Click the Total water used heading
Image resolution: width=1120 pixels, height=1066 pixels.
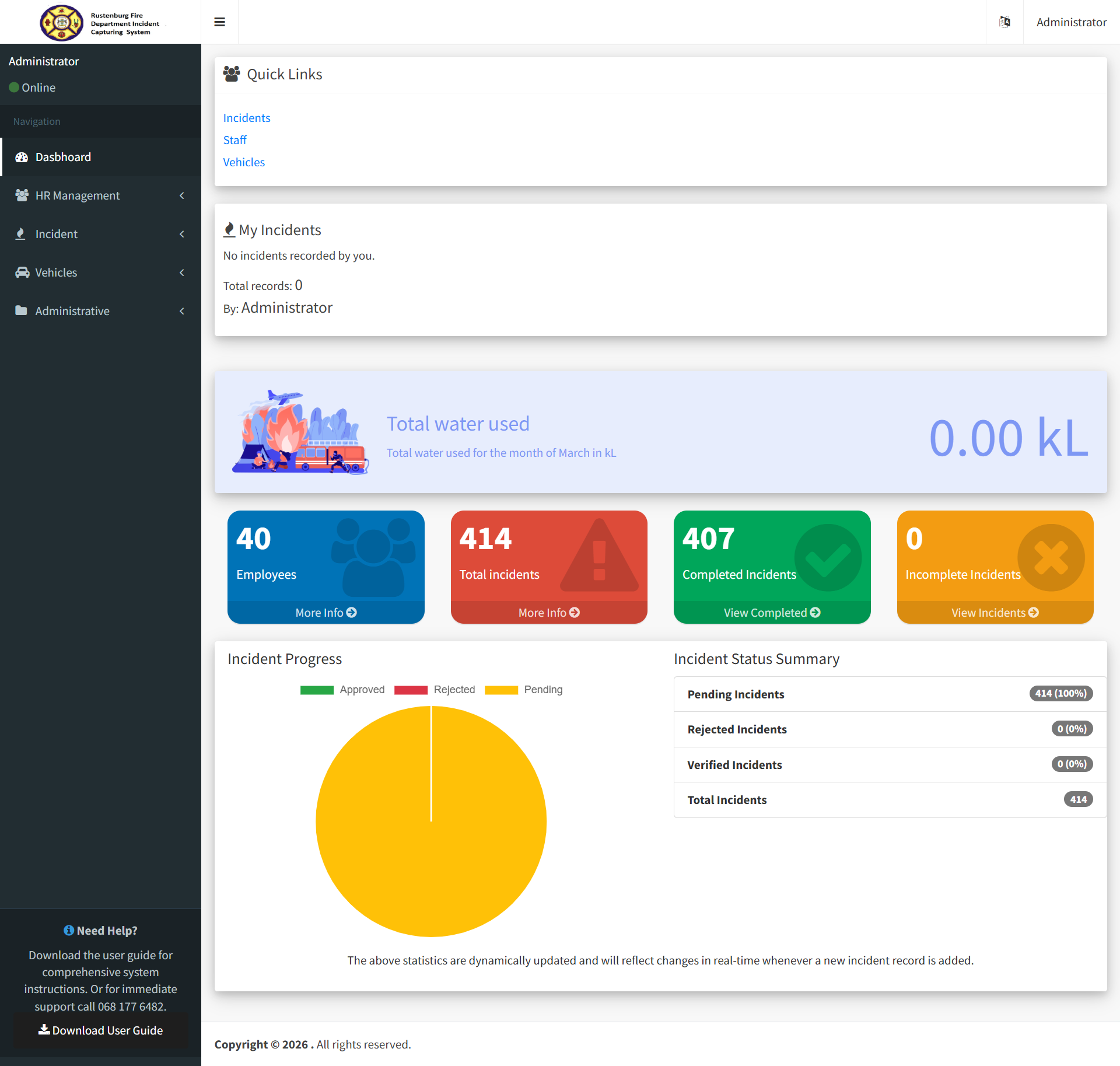click(x=458, y=424)
